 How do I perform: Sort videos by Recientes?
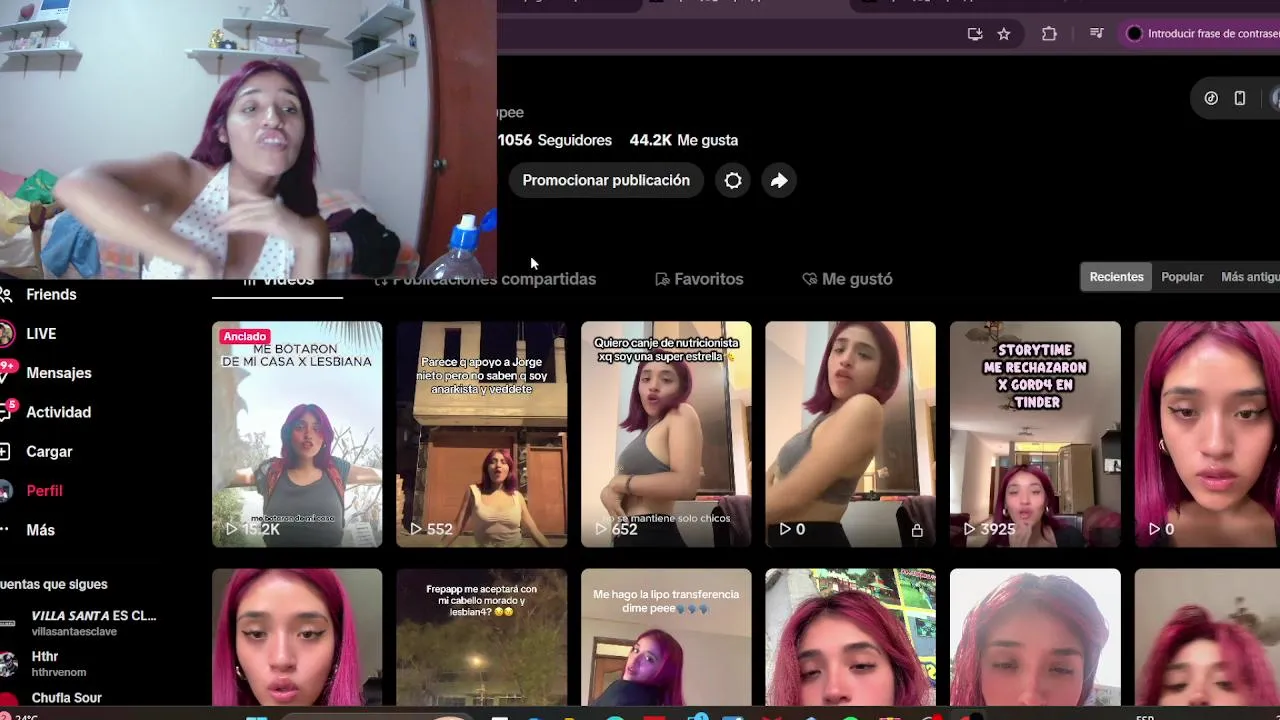[x=1116, y=277]
